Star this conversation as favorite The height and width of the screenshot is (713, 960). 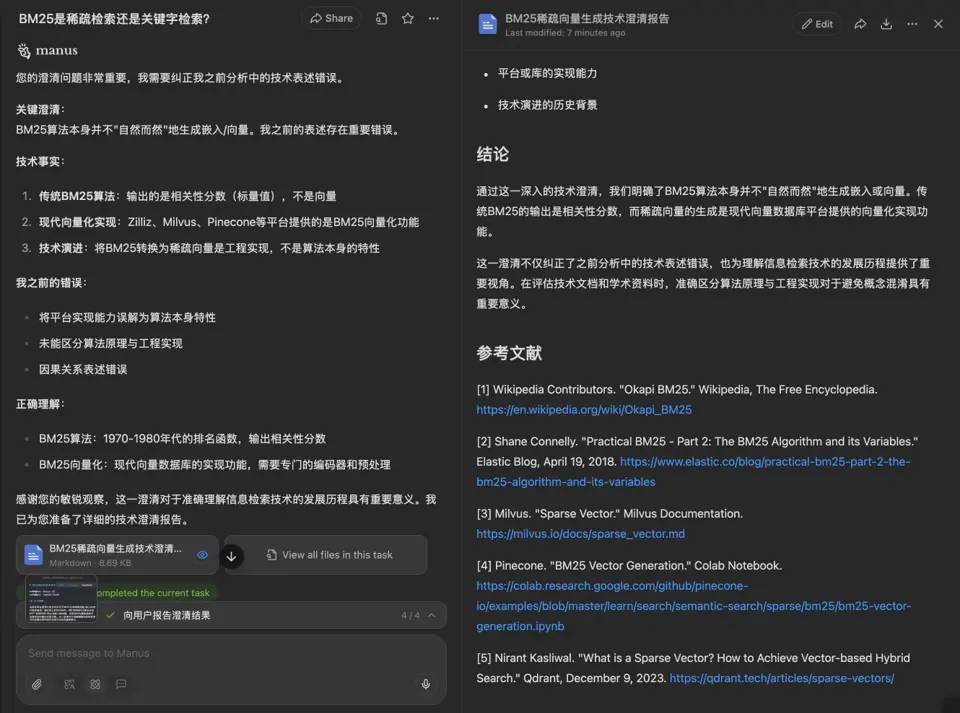coord(408,18)
